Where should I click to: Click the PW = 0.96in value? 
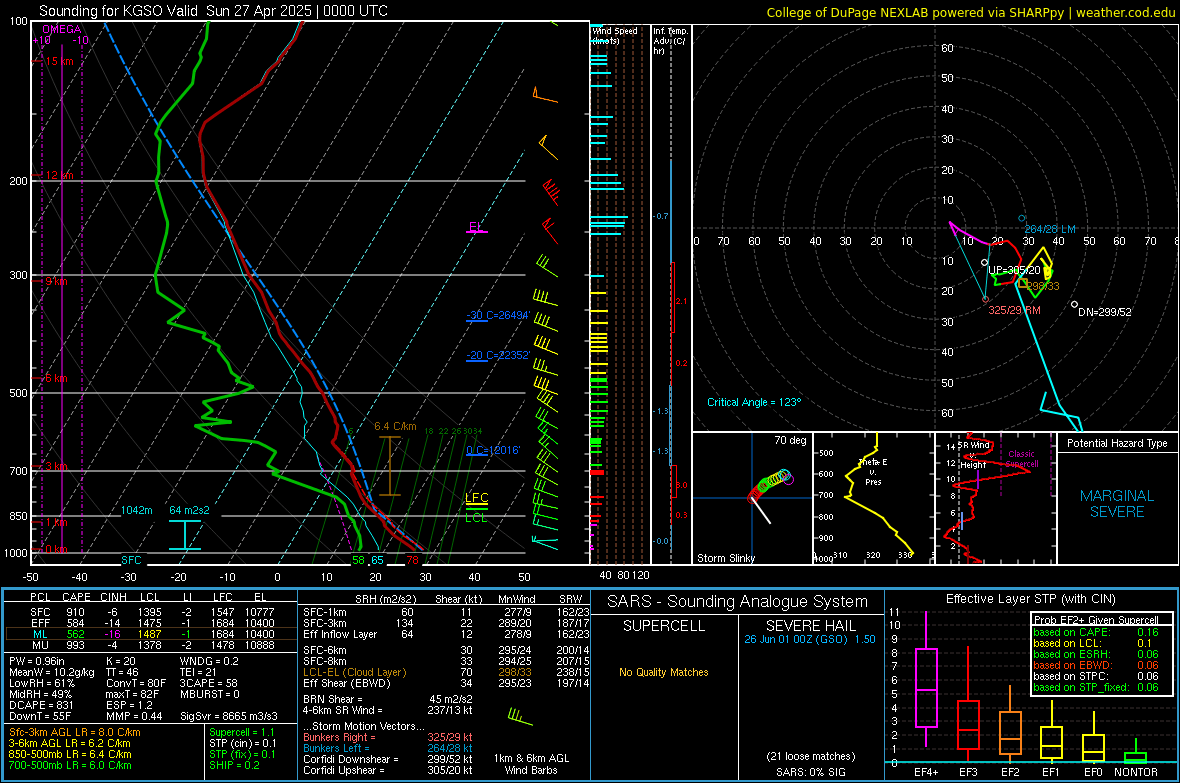[37, 661]
